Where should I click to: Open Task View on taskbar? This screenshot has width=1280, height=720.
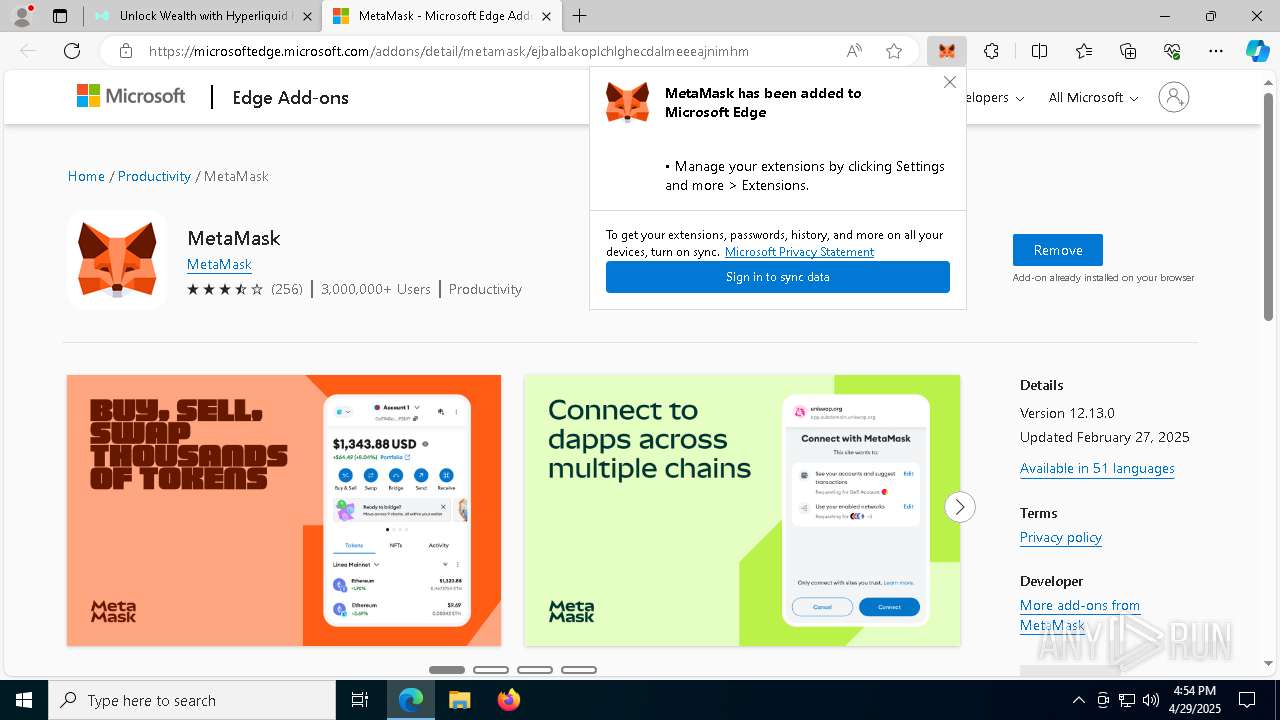360,700
